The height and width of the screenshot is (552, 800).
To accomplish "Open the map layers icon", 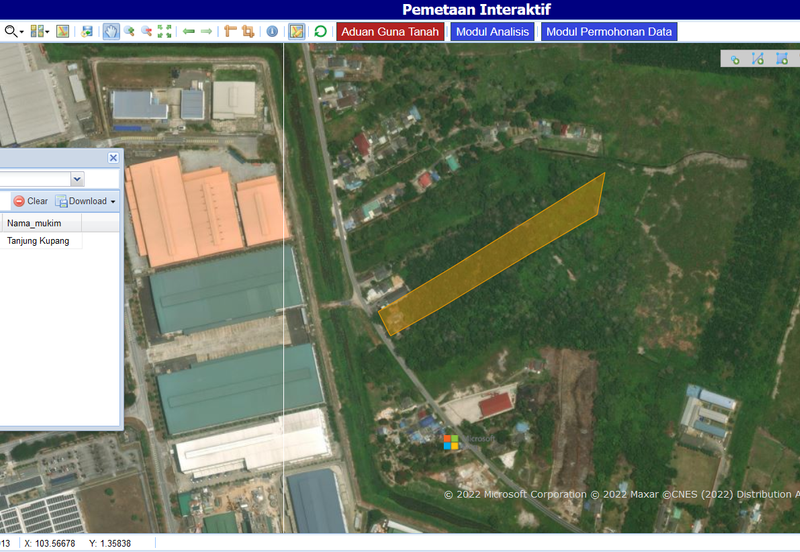I will pos(62,32).
